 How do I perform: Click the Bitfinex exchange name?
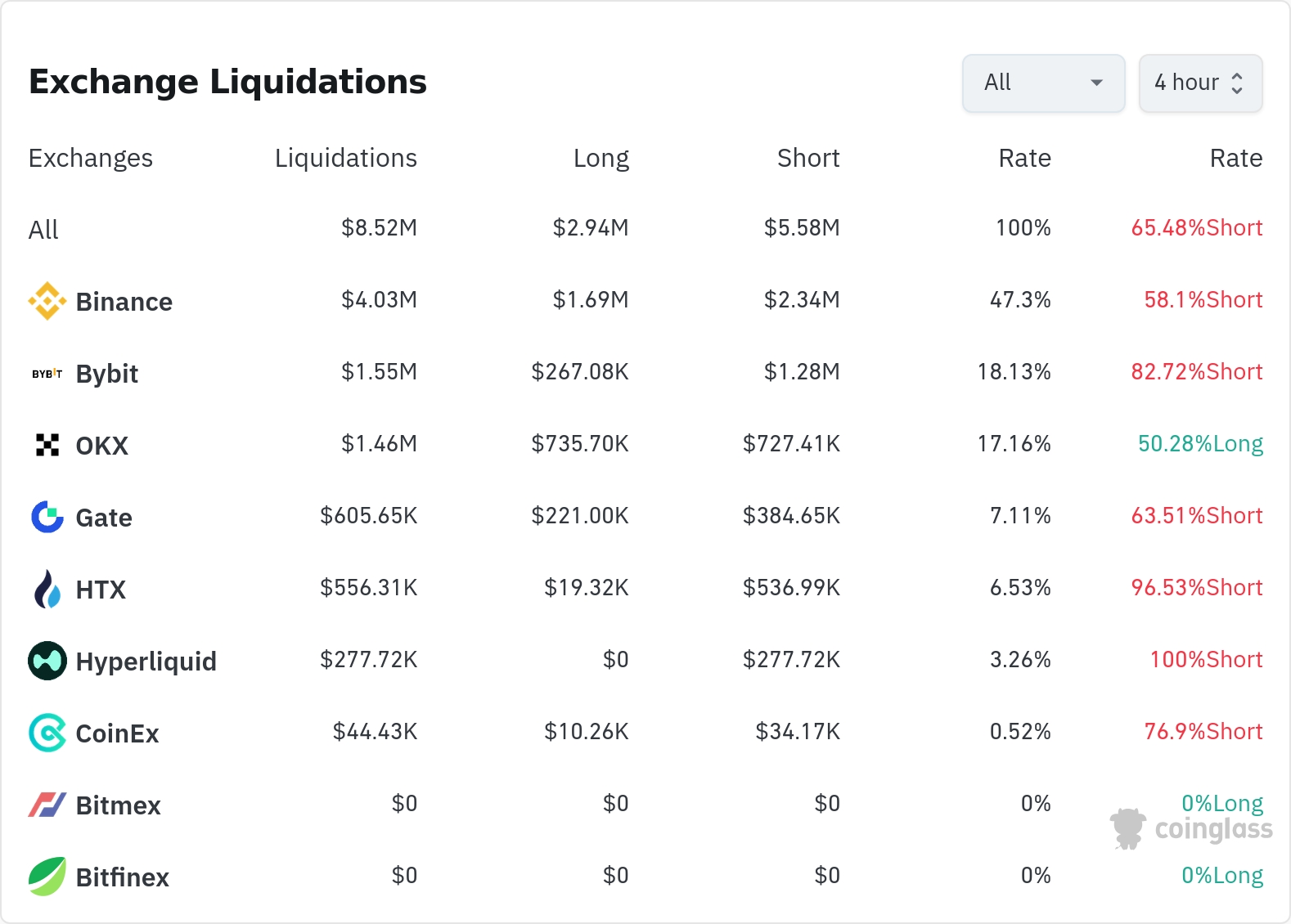click(x=122, y=877)
